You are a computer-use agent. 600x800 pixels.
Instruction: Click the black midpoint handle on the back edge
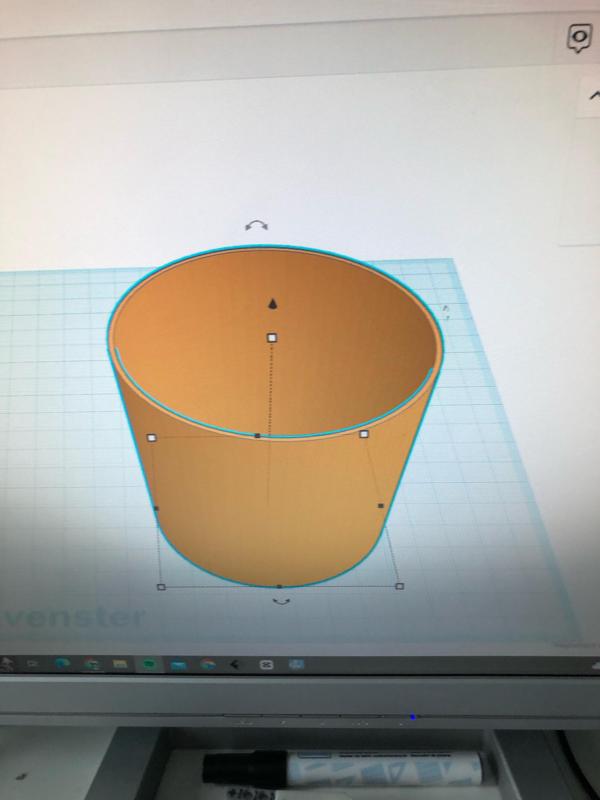[258, 436]
